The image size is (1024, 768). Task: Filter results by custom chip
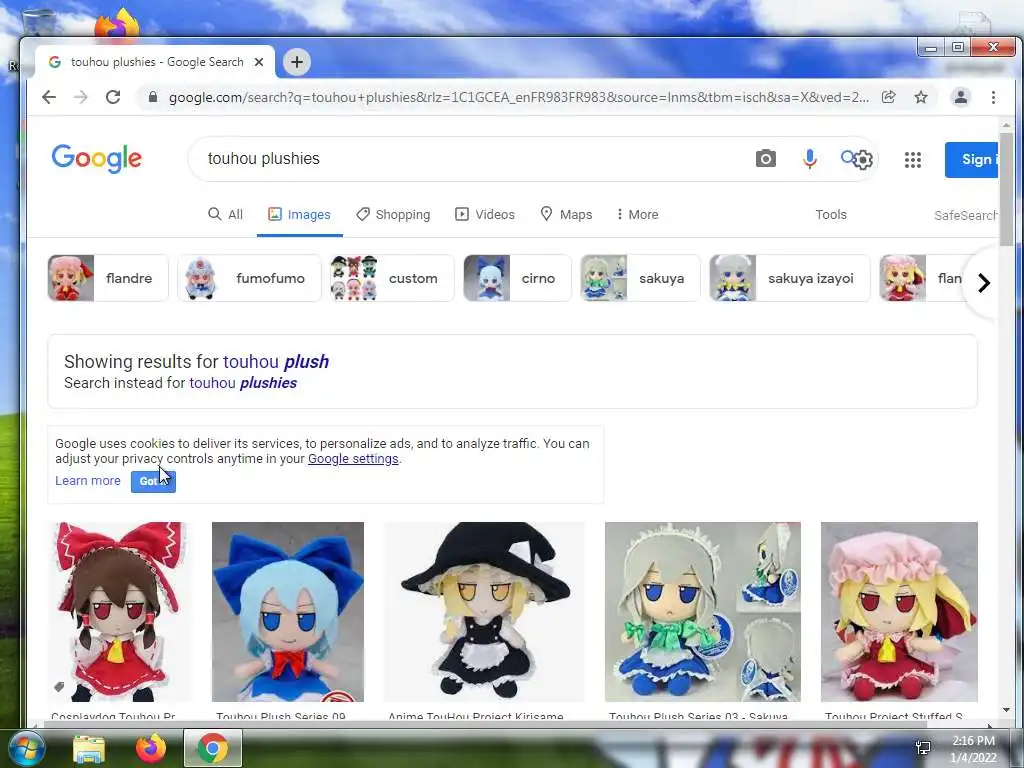tap(392, 278)
